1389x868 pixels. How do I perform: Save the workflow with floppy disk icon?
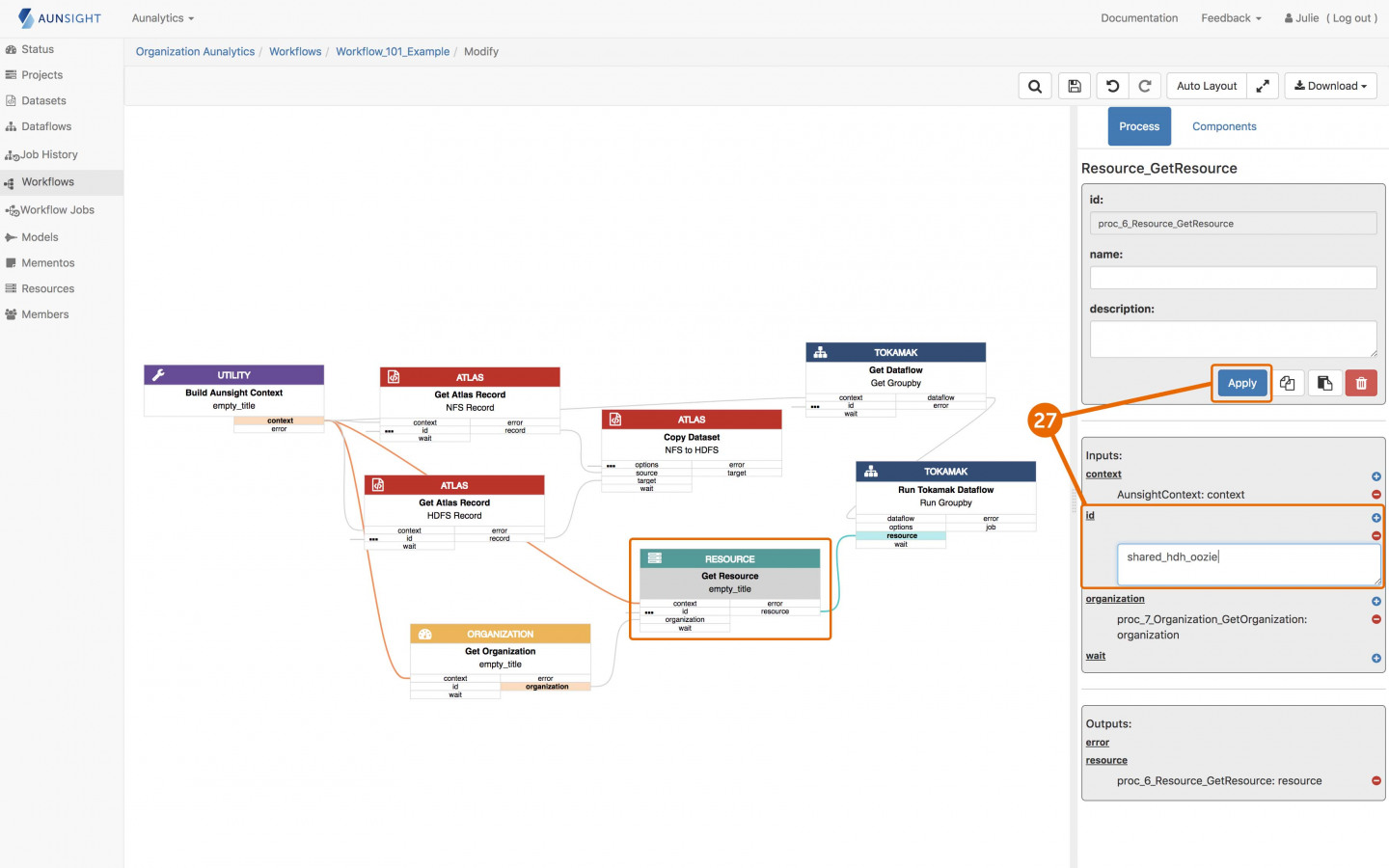point(1075,87)
